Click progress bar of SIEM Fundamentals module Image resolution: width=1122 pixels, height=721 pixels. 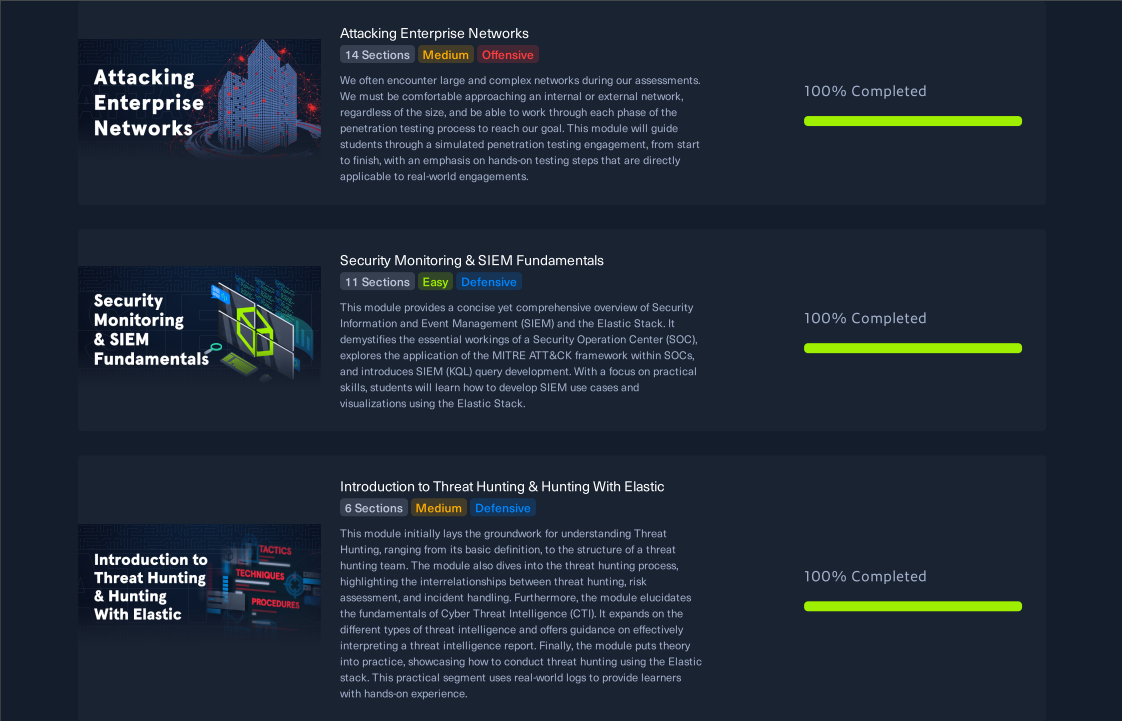coord(912,348)
